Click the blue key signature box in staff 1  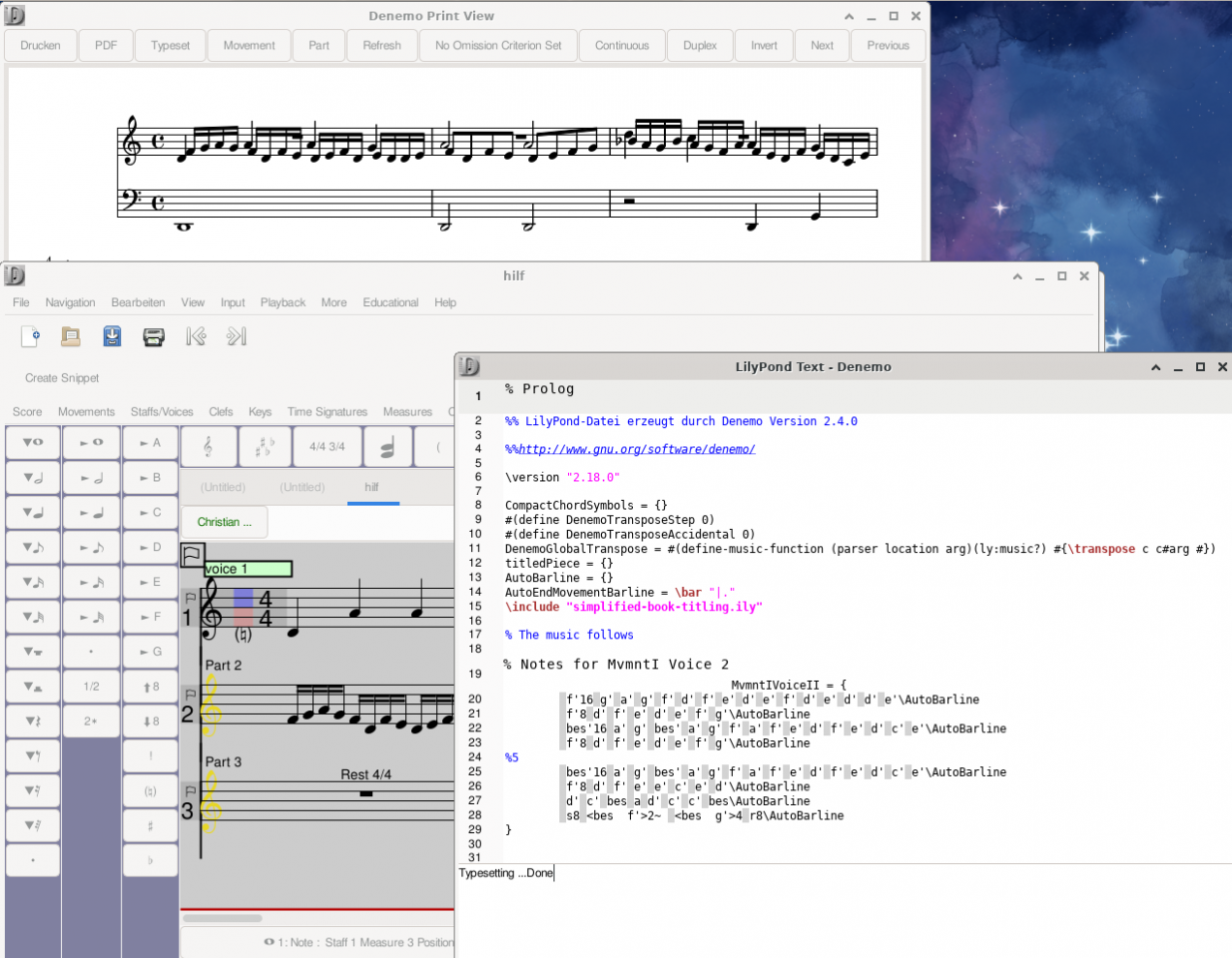coord(244,598)
